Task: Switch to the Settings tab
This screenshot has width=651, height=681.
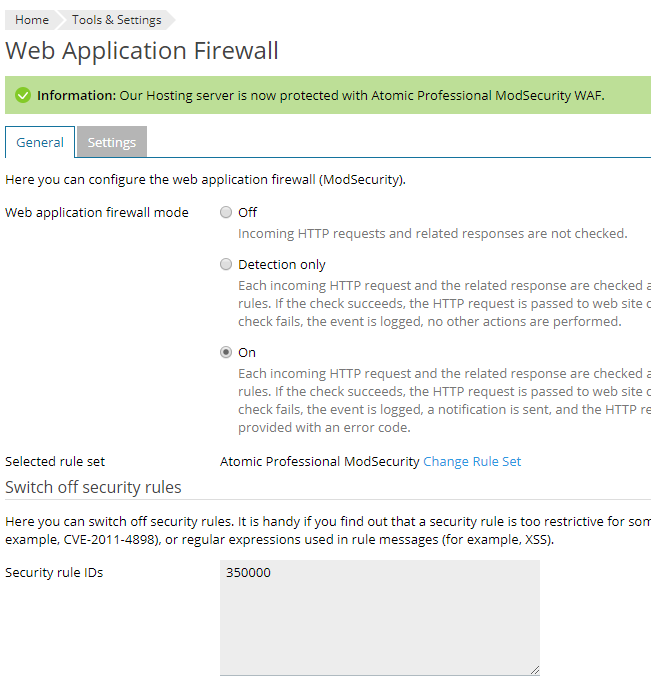Action: coord(112,142)
